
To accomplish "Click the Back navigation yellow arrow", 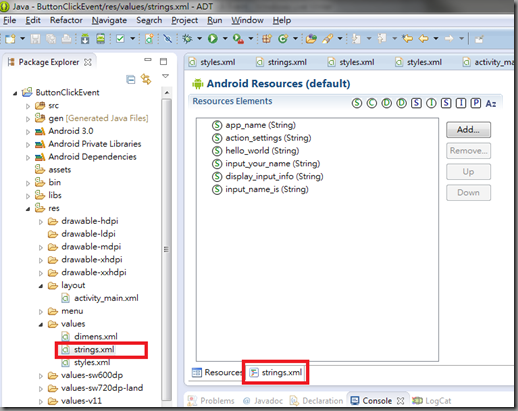I will tap(423, 39).
